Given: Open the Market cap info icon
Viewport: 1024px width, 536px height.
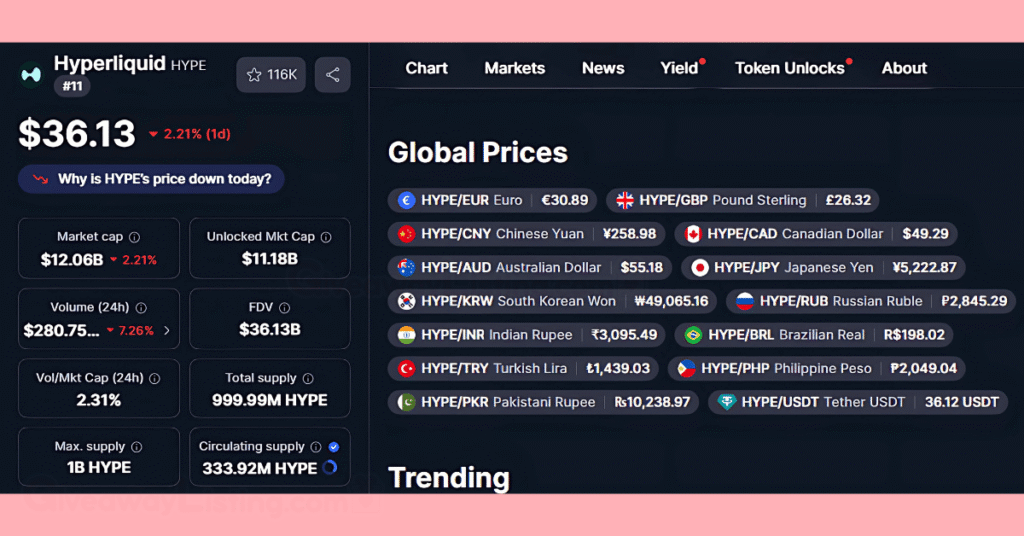Looking at the screenshot, I should tap(135, 237).
